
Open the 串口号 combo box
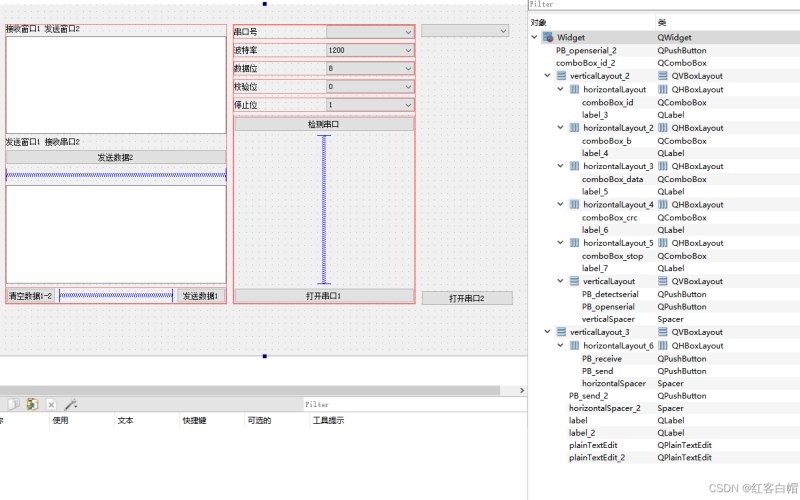[x=370, y=32]
